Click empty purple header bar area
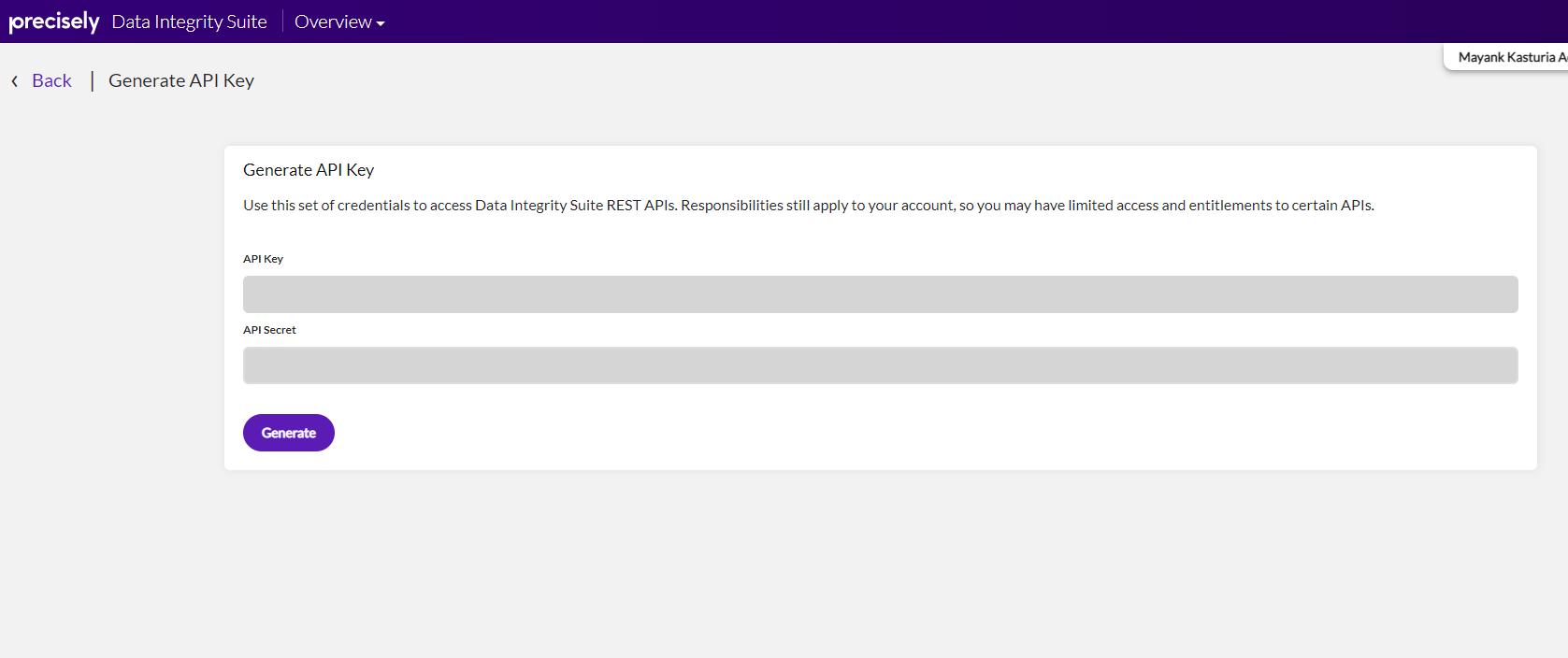This screenshot has width=1568, height=658. (935, 21)
